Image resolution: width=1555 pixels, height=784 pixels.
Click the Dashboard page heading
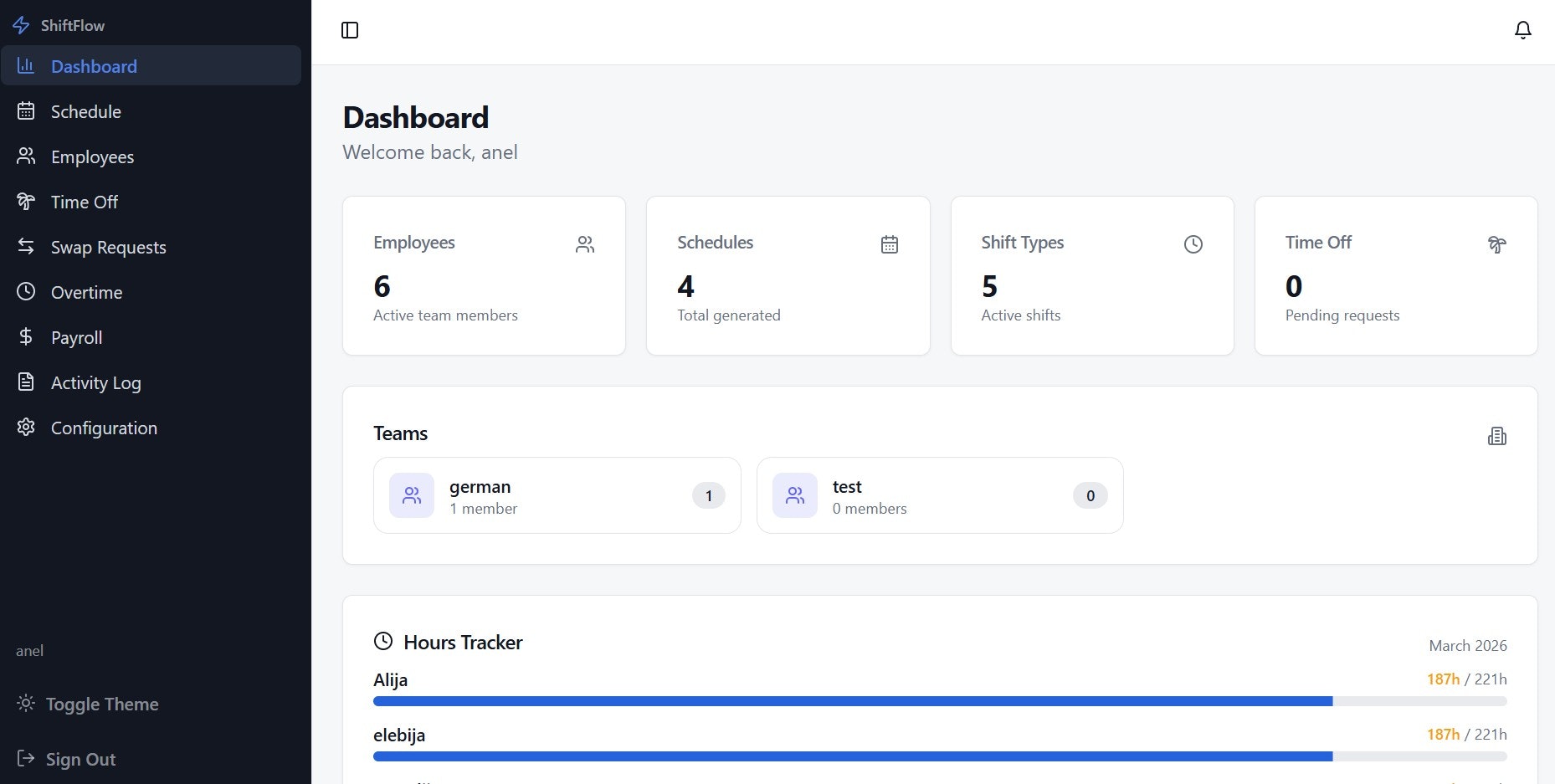[x=416, y=118]
